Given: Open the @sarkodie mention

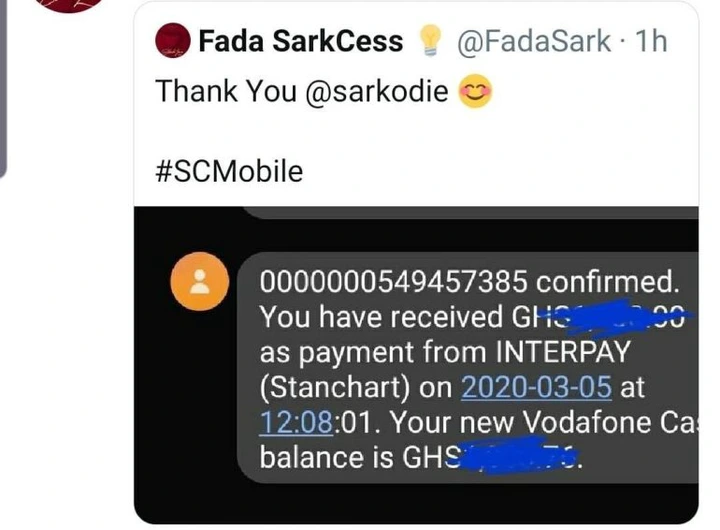Looking at the screenshot, I should [x=377, y=90].
